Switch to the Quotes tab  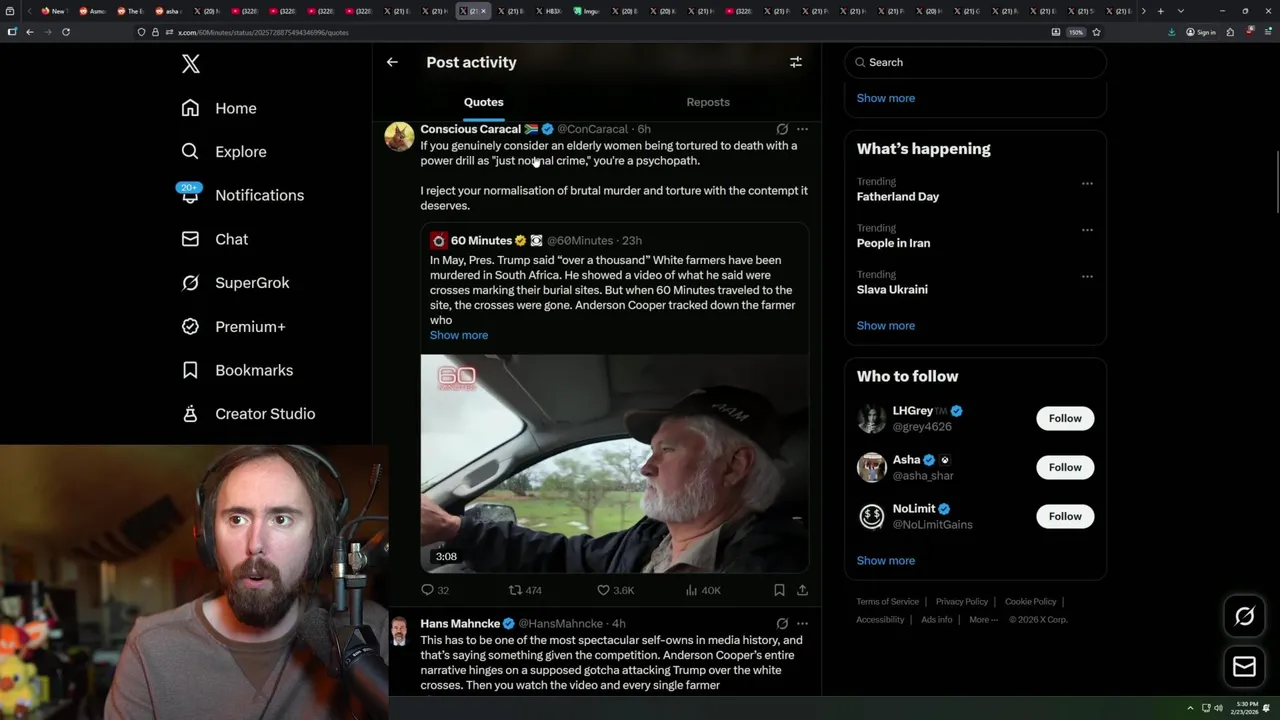coord(484,102)
